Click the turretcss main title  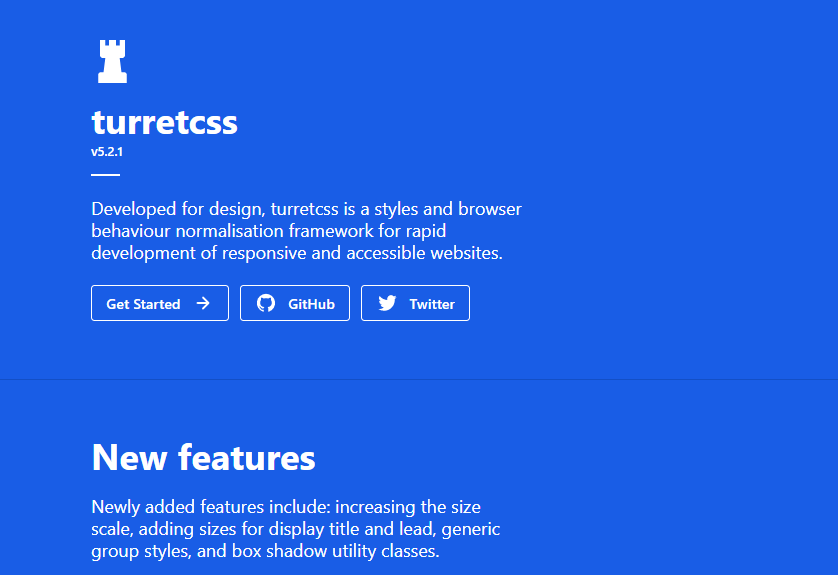tap(164, 122)
